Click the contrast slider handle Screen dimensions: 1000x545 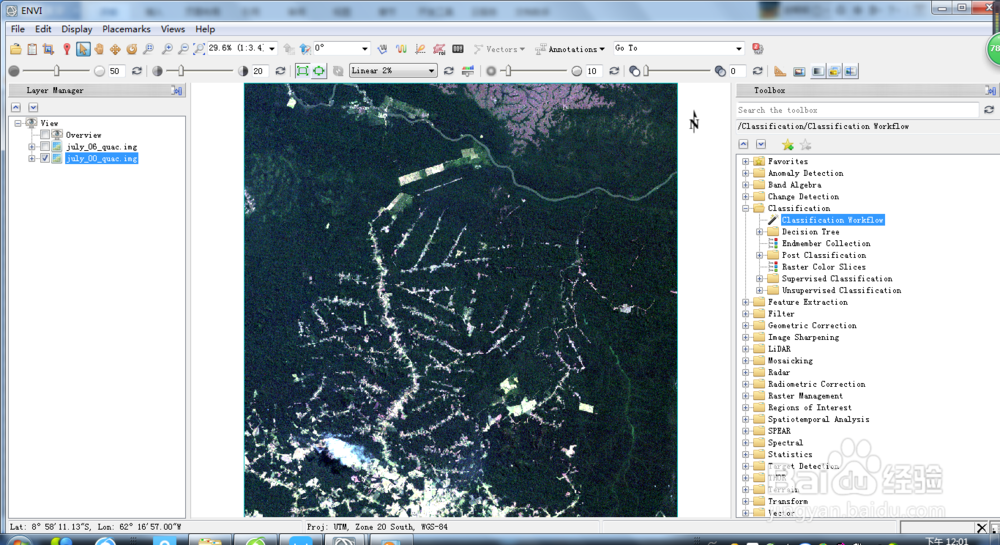point(181,71)
